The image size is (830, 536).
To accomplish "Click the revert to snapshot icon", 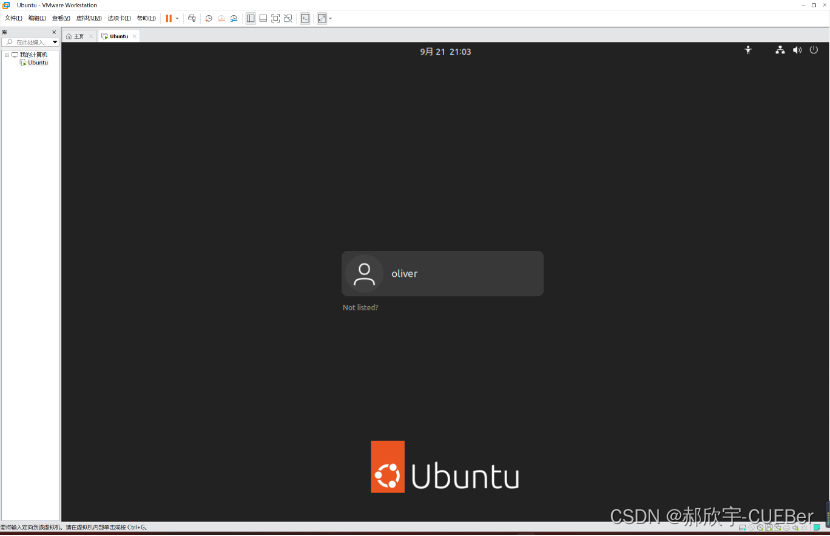I will [221, 19].
